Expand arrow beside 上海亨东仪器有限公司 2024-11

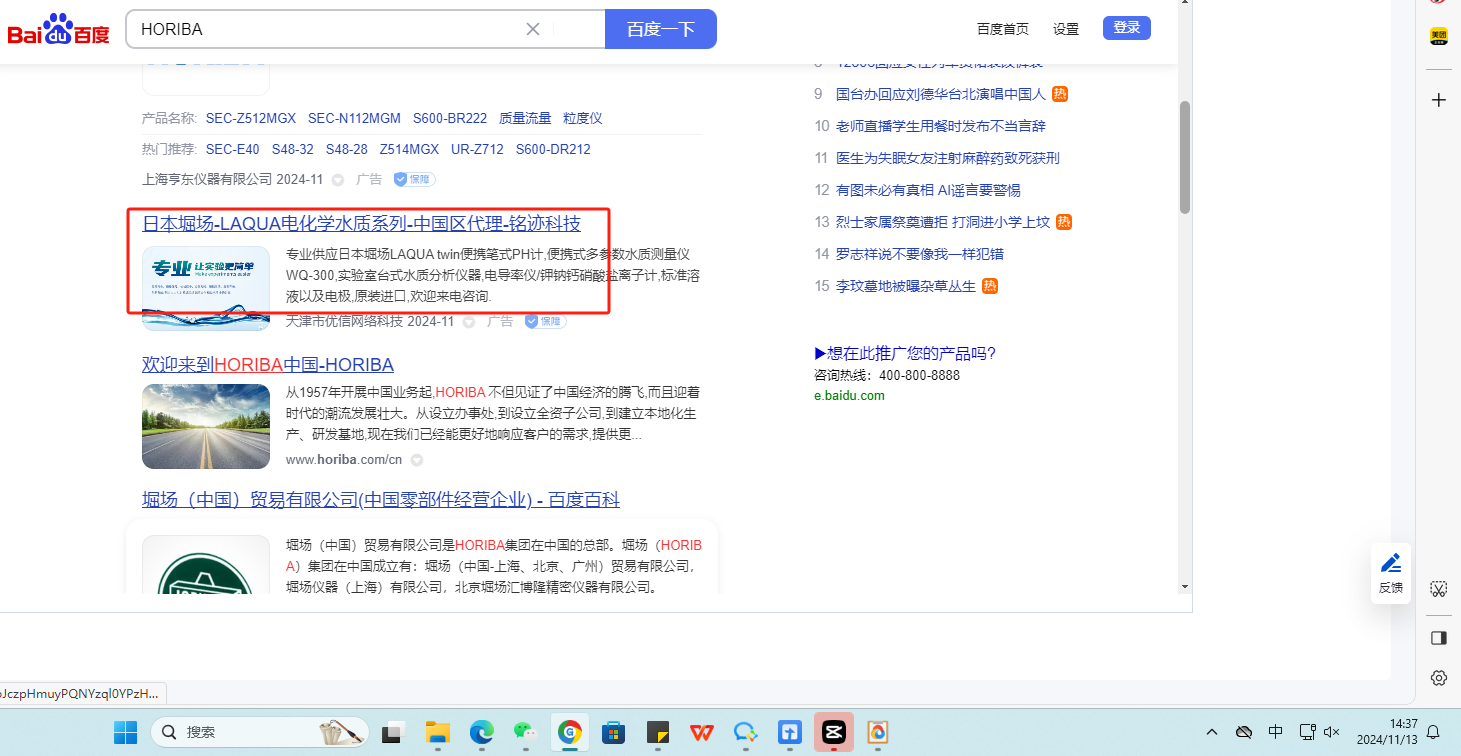point(338,179)
